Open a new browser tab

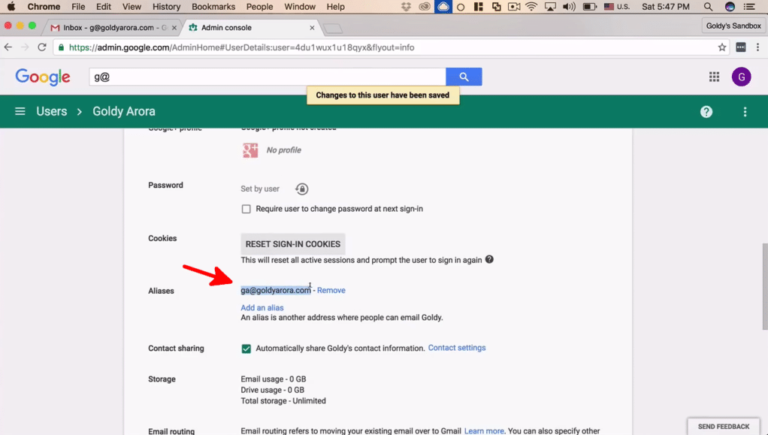pyautogui.click(x=333, y=28)
